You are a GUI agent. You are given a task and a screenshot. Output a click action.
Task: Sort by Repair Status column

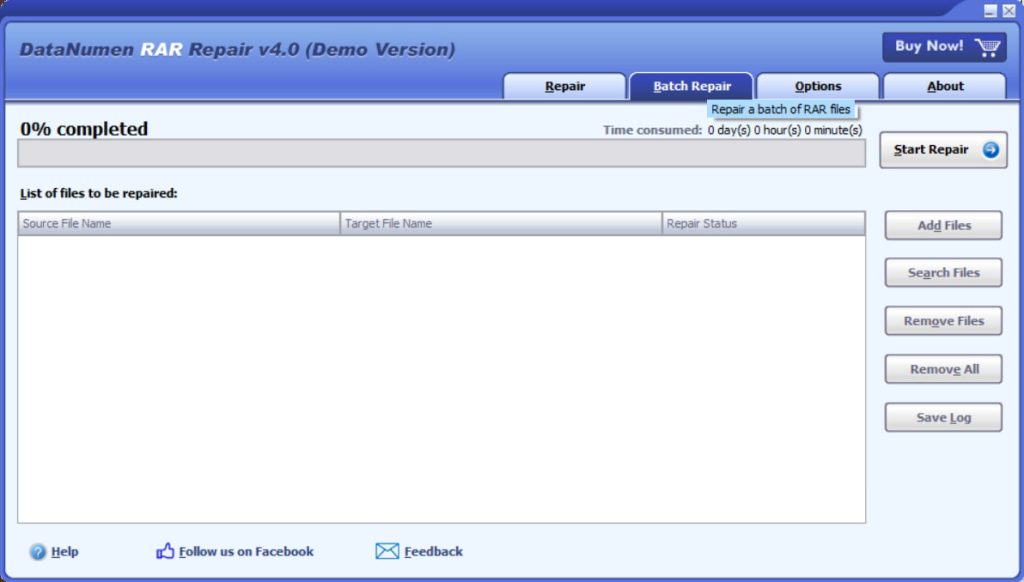tap(763, 223)
